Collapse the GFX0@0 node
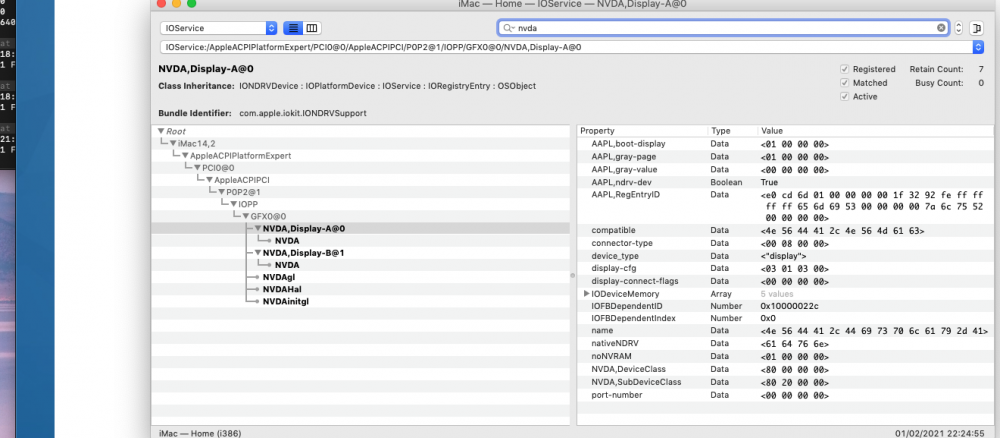 pyautogui.click(x=246, y=216)
